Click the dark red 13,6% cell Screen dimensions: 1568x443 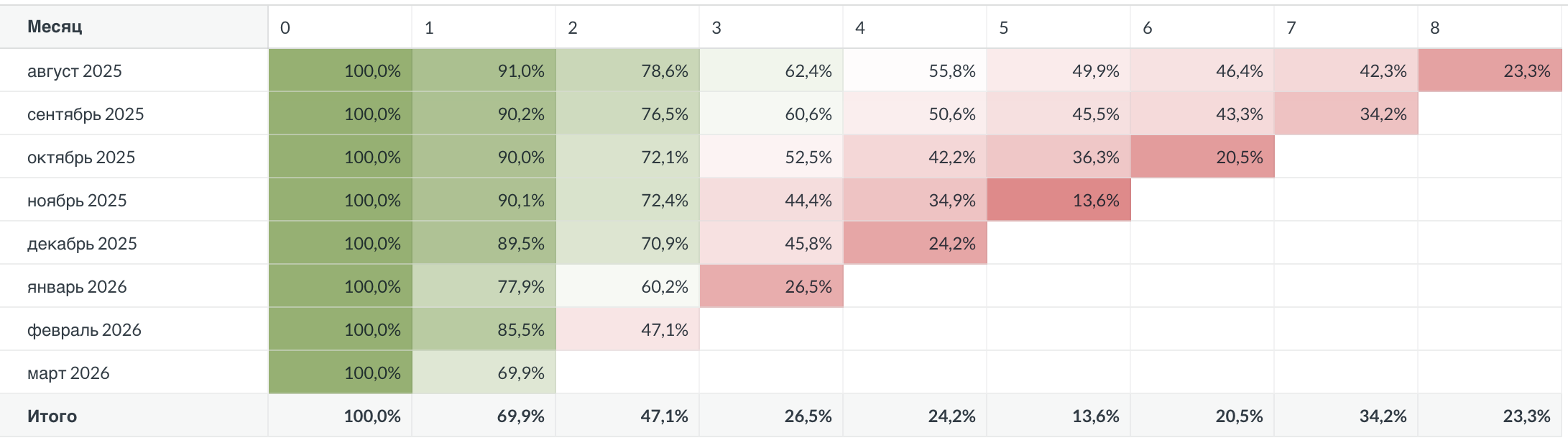1059,200
